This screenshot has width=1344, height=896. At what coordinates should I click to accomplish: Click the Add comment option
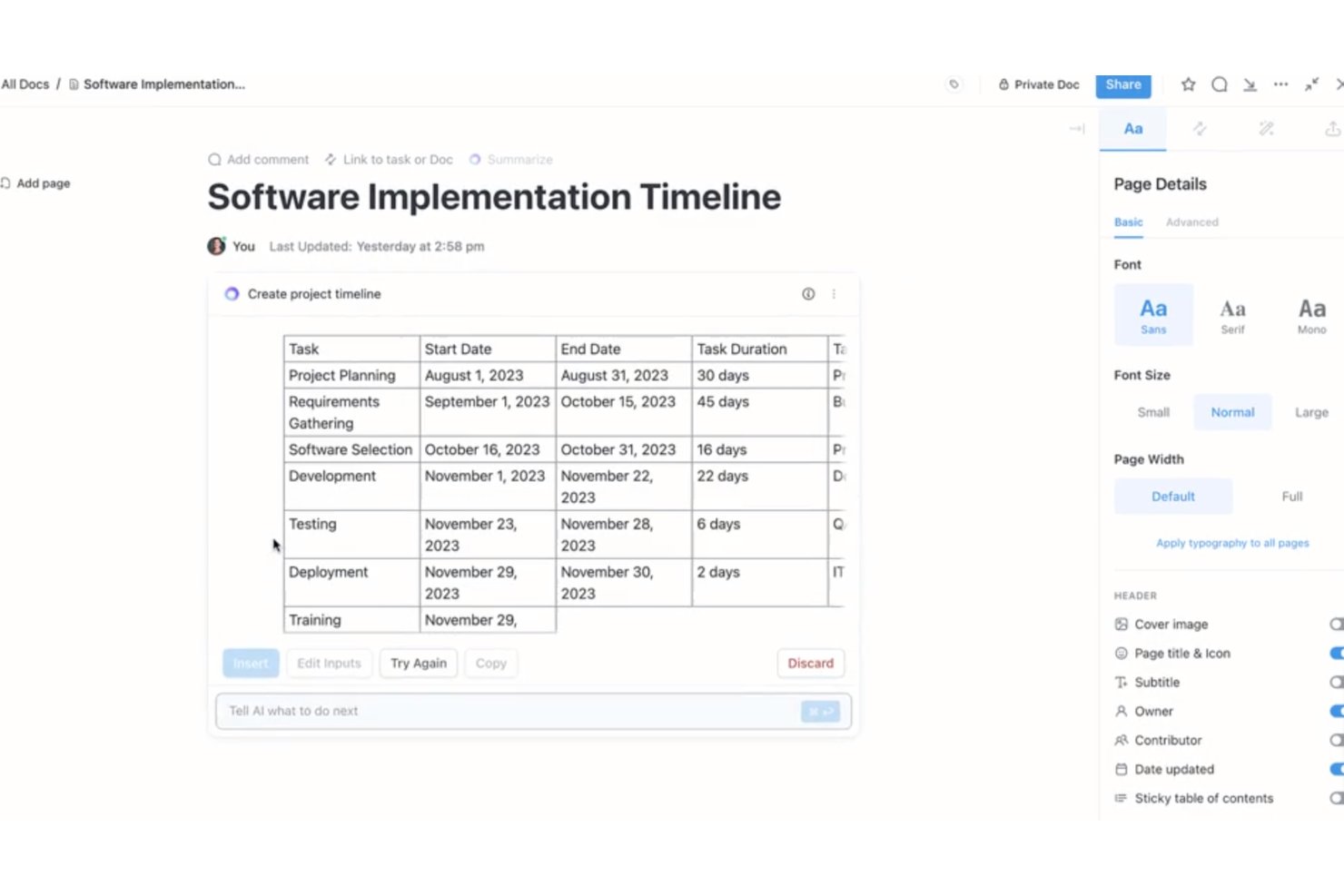pos(259,160)
